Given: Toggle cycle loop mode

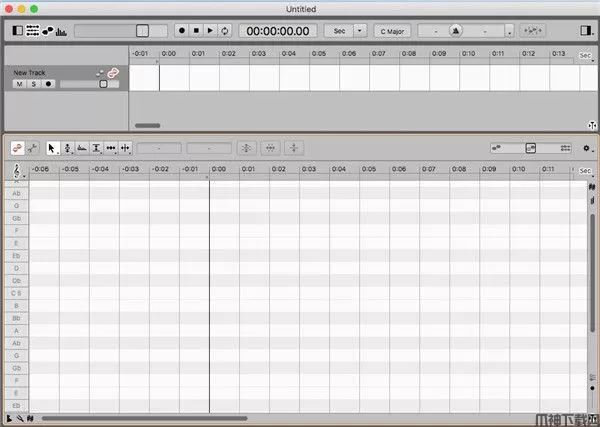Looking at the screenshot, I should [225, 31].
